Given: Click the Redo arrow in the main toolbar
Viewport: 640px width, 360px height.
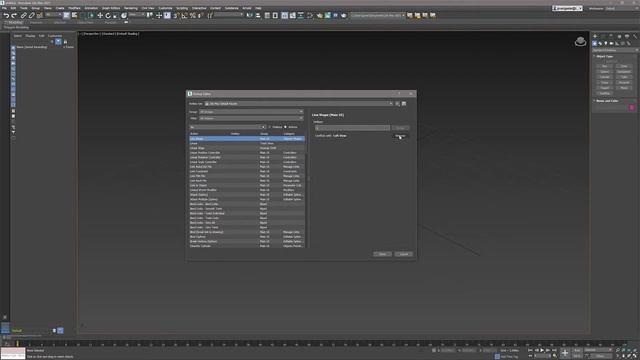Looking at the screenshot, I should 14,16.
